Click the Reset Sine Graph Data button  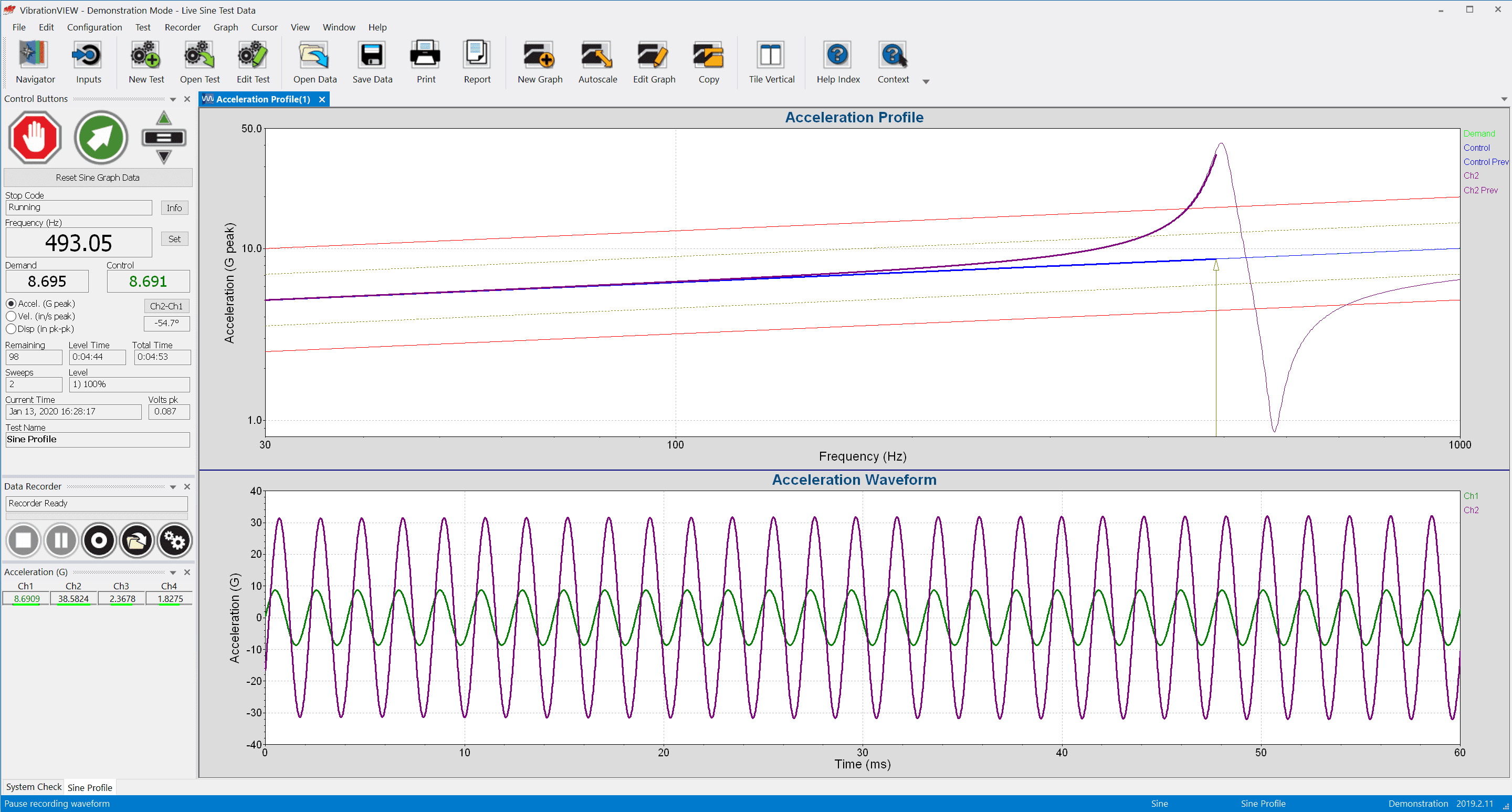[97, 177]
